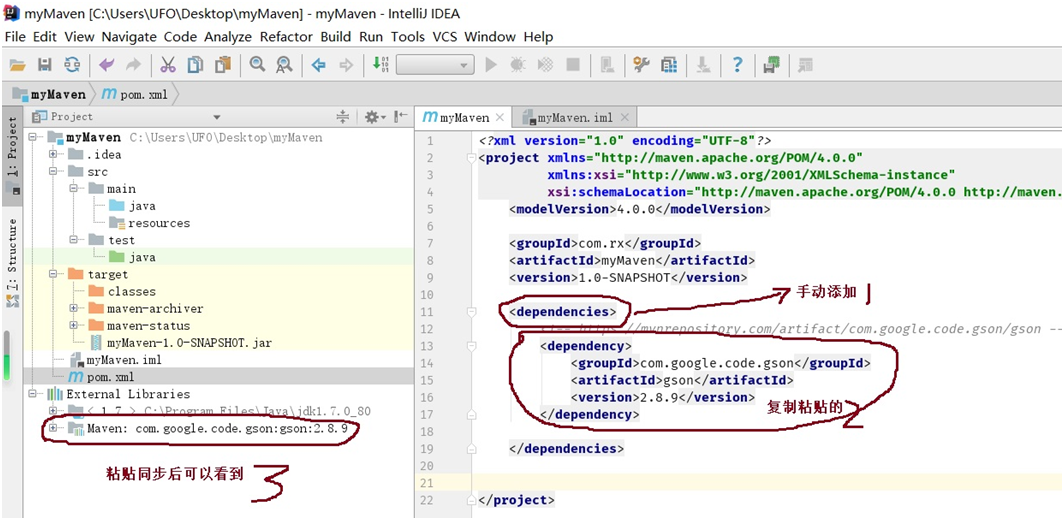This screenshot has height=520, width=1064.
Task: Click the Build project green arrow icon
Action: (381, 65)
